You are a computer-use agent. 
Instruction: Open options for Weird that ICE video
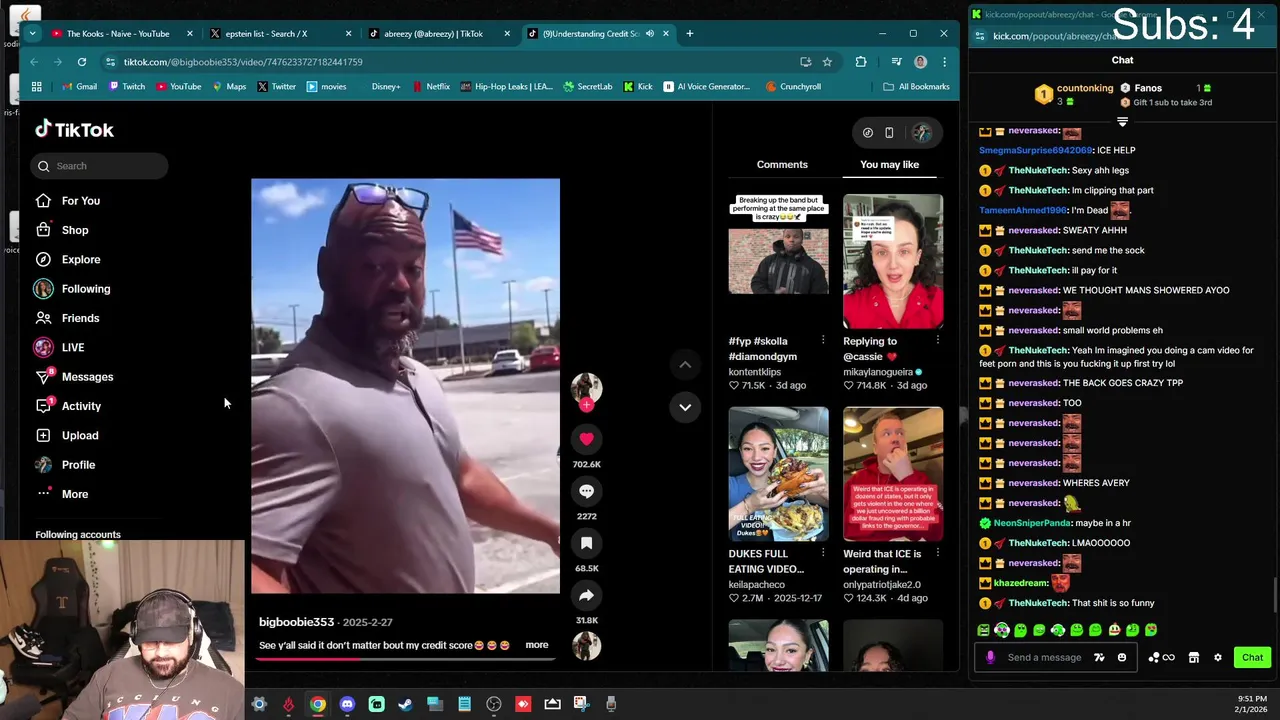pos(937,552)
